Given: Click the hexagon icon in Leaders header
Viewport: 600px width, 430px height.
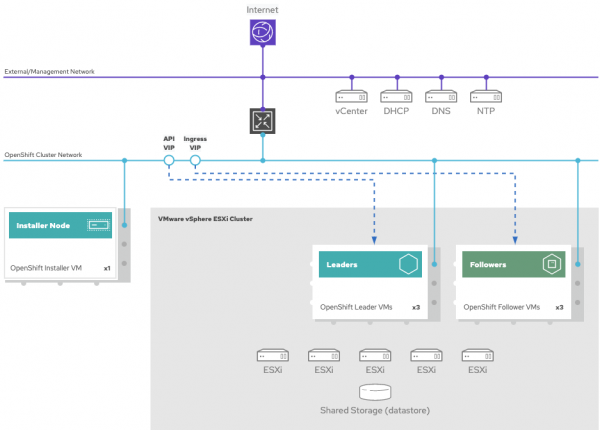Looking at the screenshot, I should (408, 265).
